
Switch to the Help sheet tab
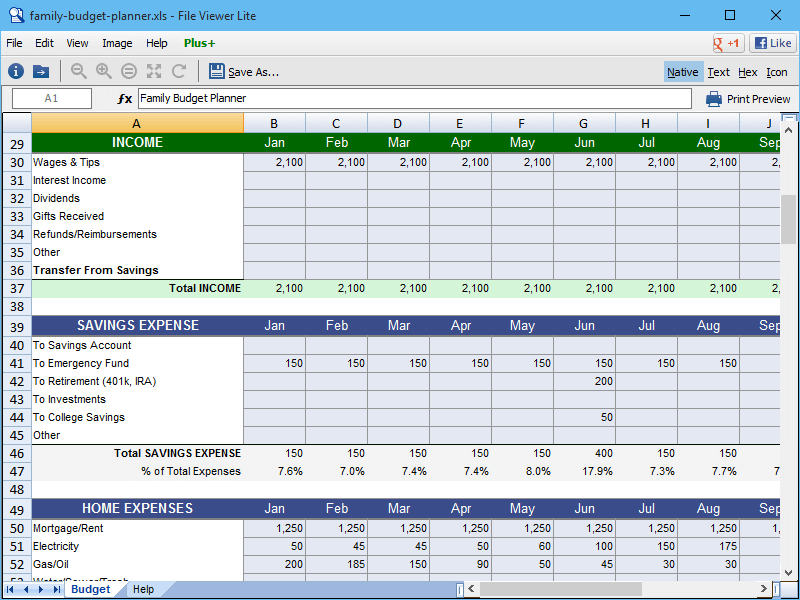coord(143,590)
